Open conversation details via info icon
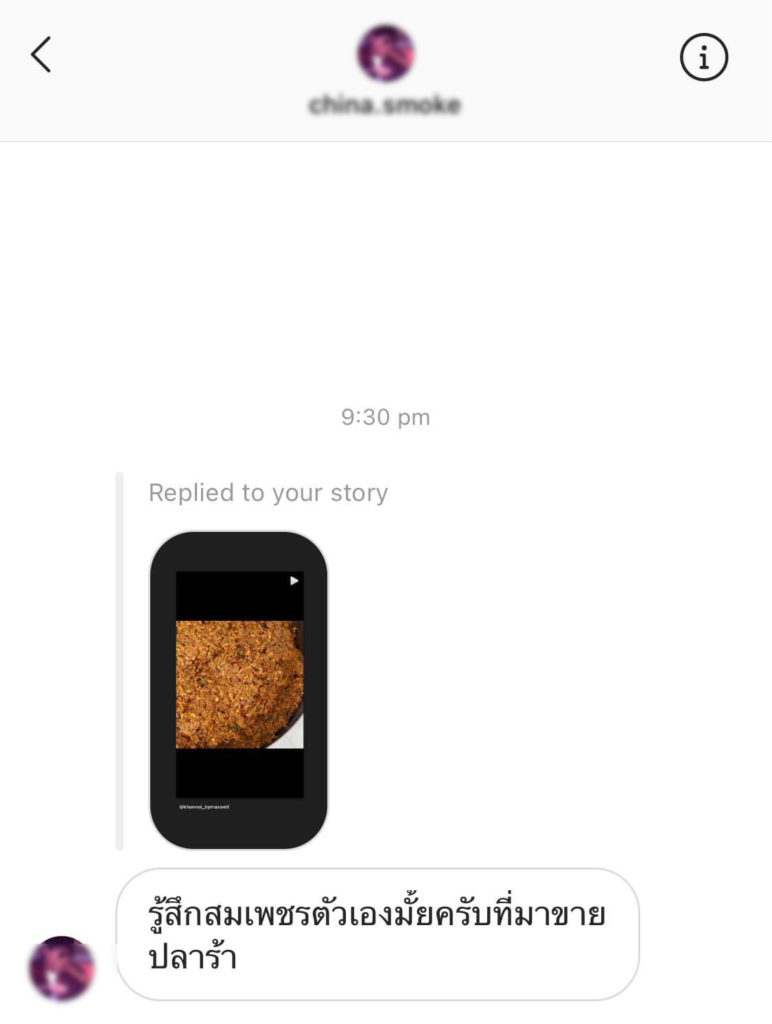This screenshot has width=772, height=1024. 703,57
